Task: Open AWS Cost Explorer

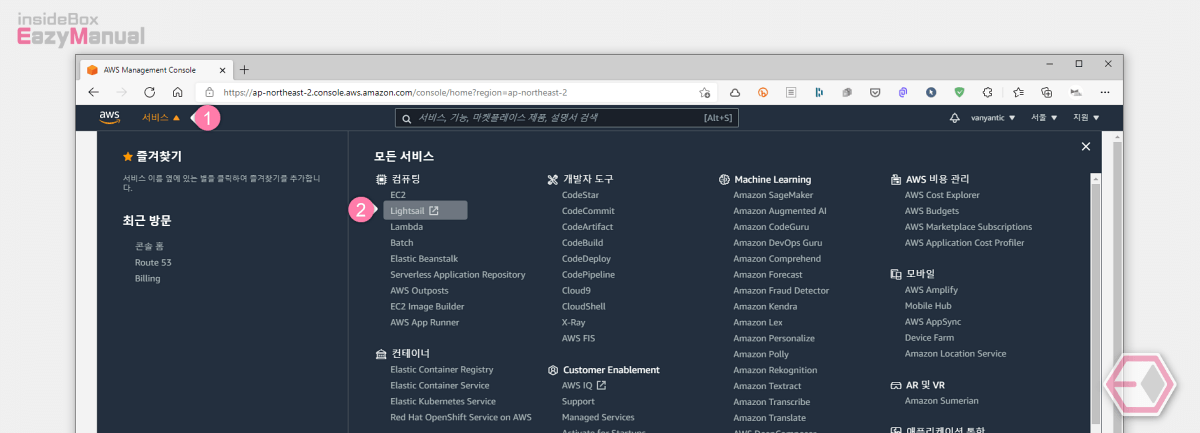Action: coord(942,195)
